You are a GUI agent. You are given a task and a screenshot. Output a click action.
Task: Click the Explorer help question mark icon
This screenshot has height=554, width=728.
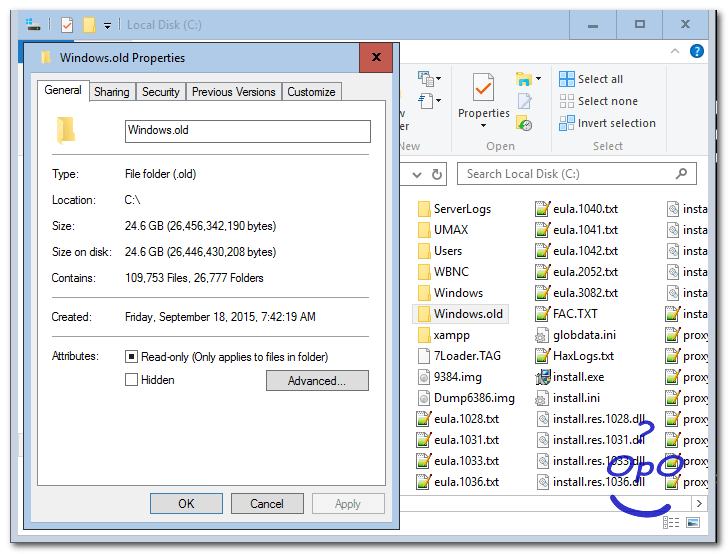tap(696, 51)
